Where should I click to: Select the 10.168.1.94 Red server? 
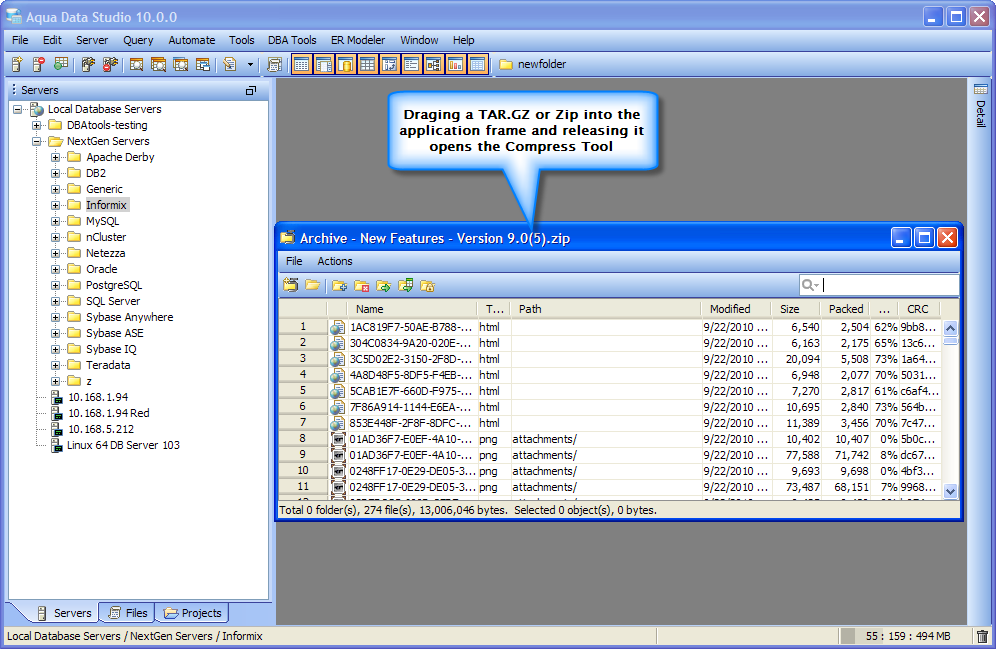(x=109, y=413)
